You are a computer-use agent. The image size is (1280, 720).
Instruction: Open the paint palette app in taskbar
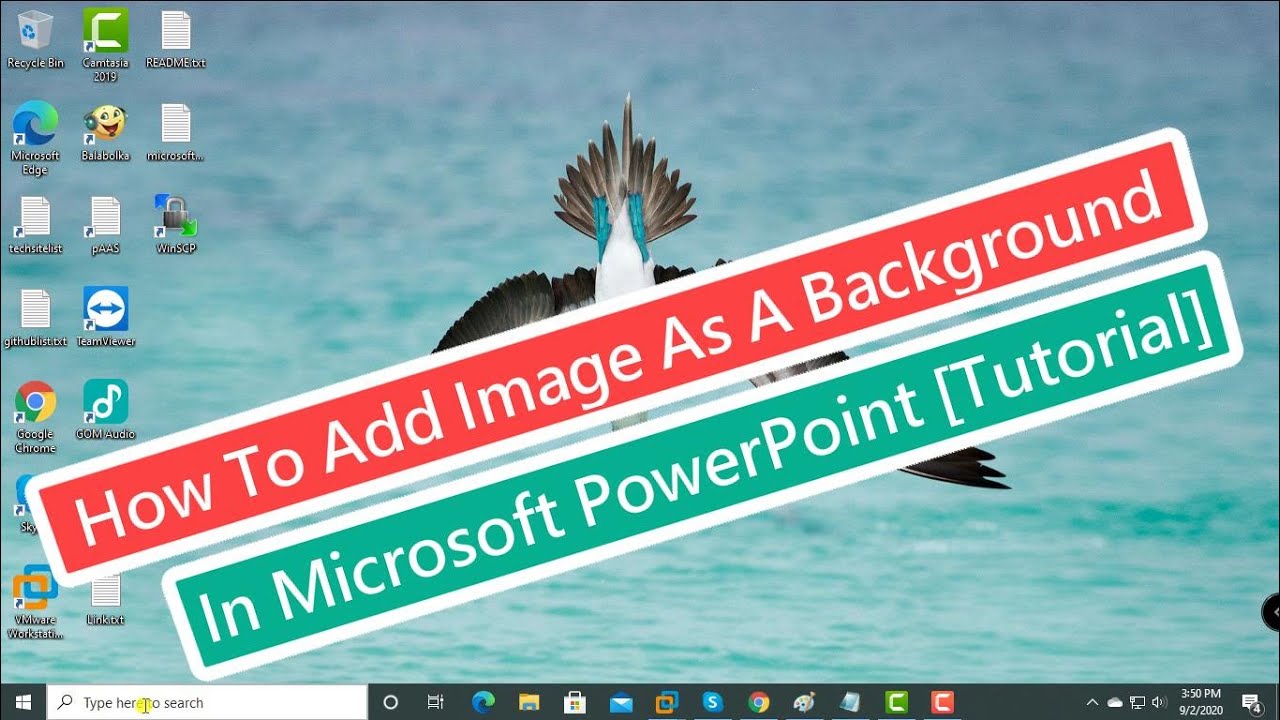click(x=804, y=702)
